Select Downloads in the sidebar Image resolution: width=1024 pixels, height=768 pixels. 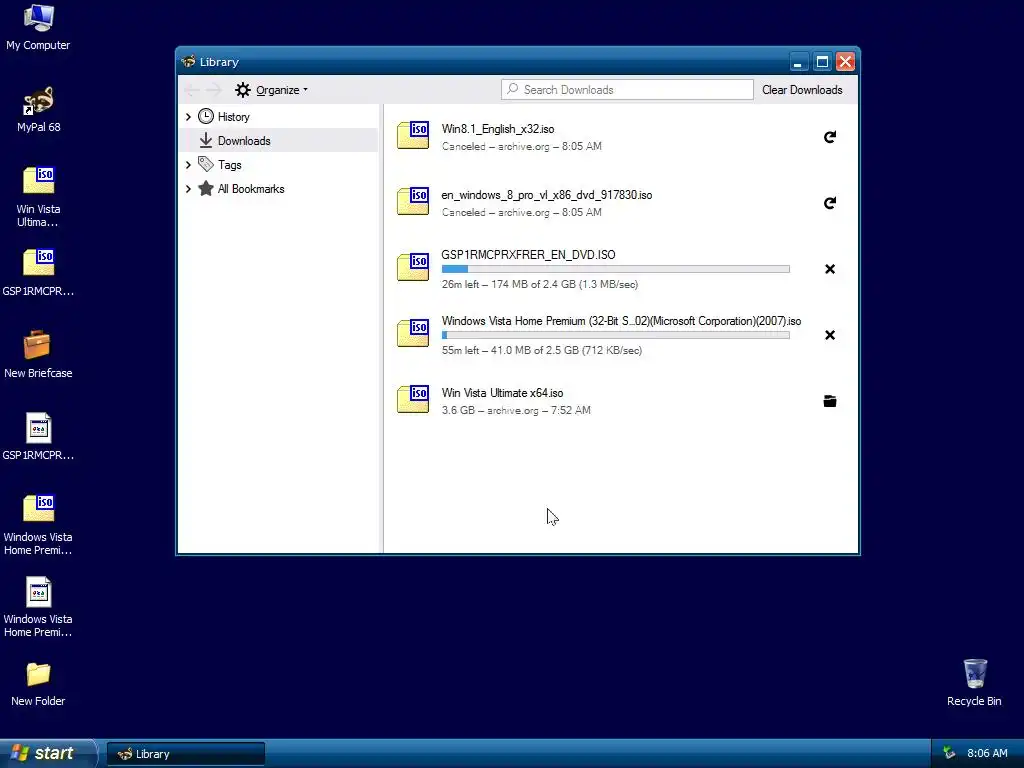[x=279, y=140]
